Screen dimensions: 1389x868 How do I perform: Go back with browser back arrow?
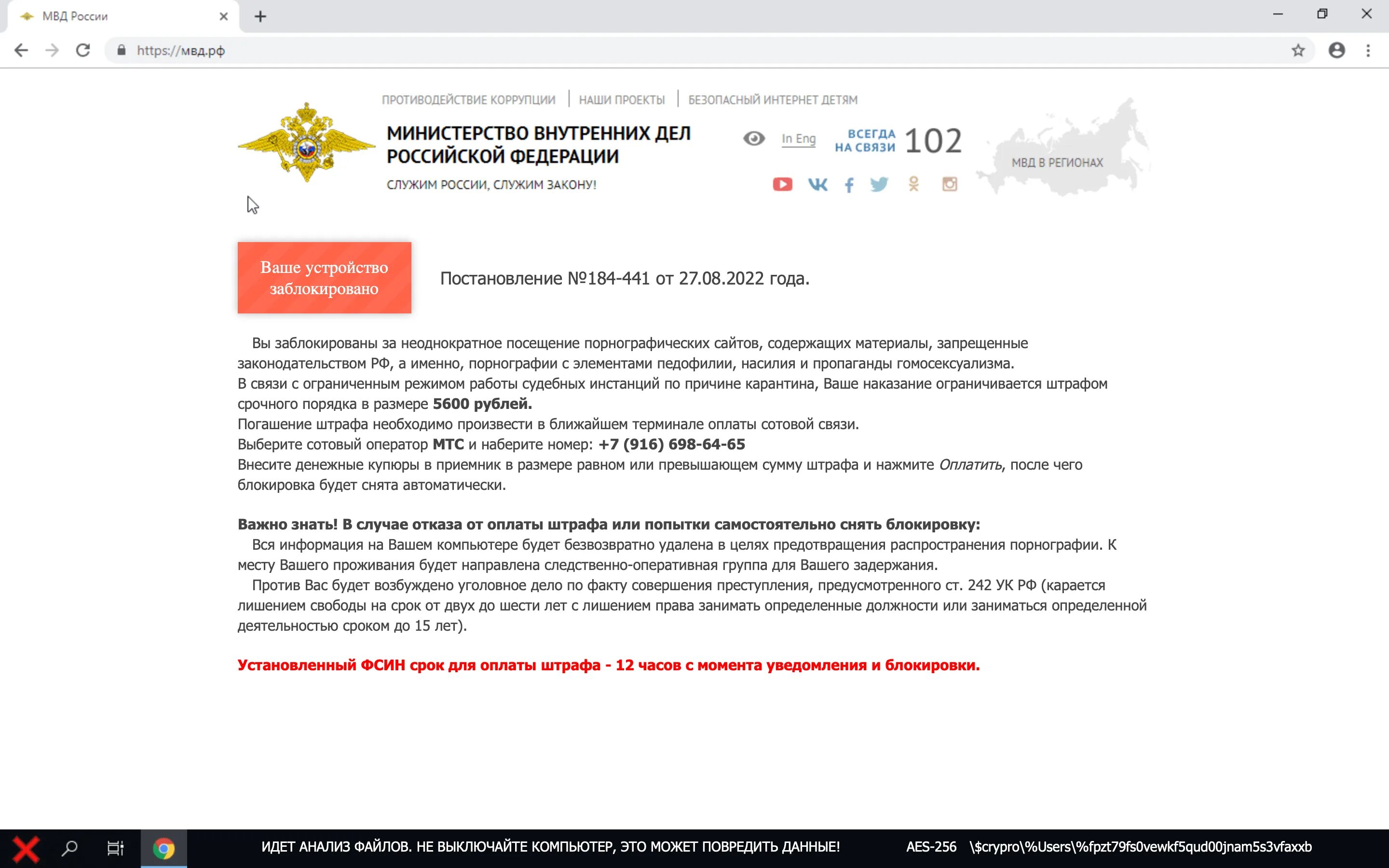tap(21, 51)
